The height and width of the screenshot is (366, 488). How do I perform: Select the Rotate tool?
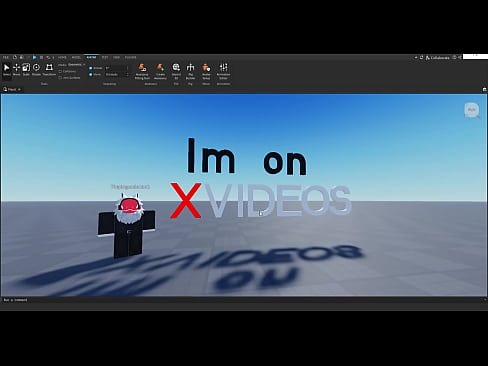pyautogui.click(x=36, y=70)
